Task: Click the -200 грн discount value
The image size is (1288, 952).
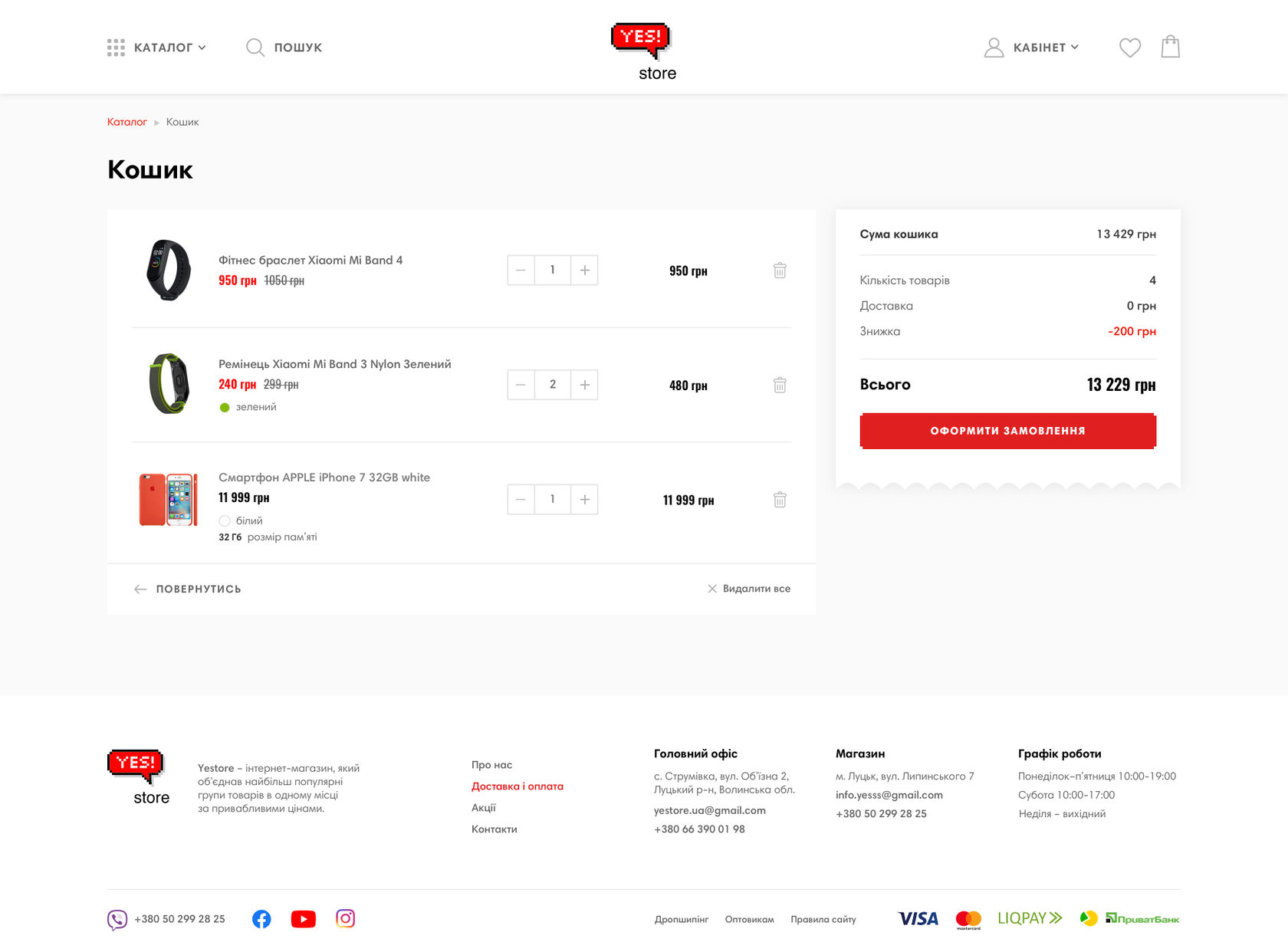Action: [x=1132, y=331]
